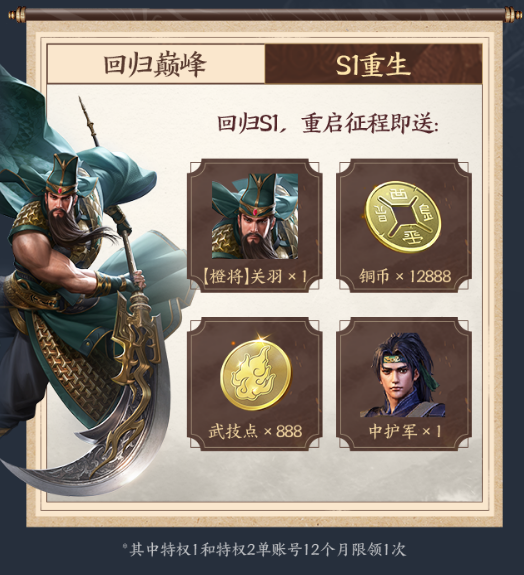
Task: Click the 【橙将】关羽 ×1 label
Action: pyautogui.click(x=254, y=276)
